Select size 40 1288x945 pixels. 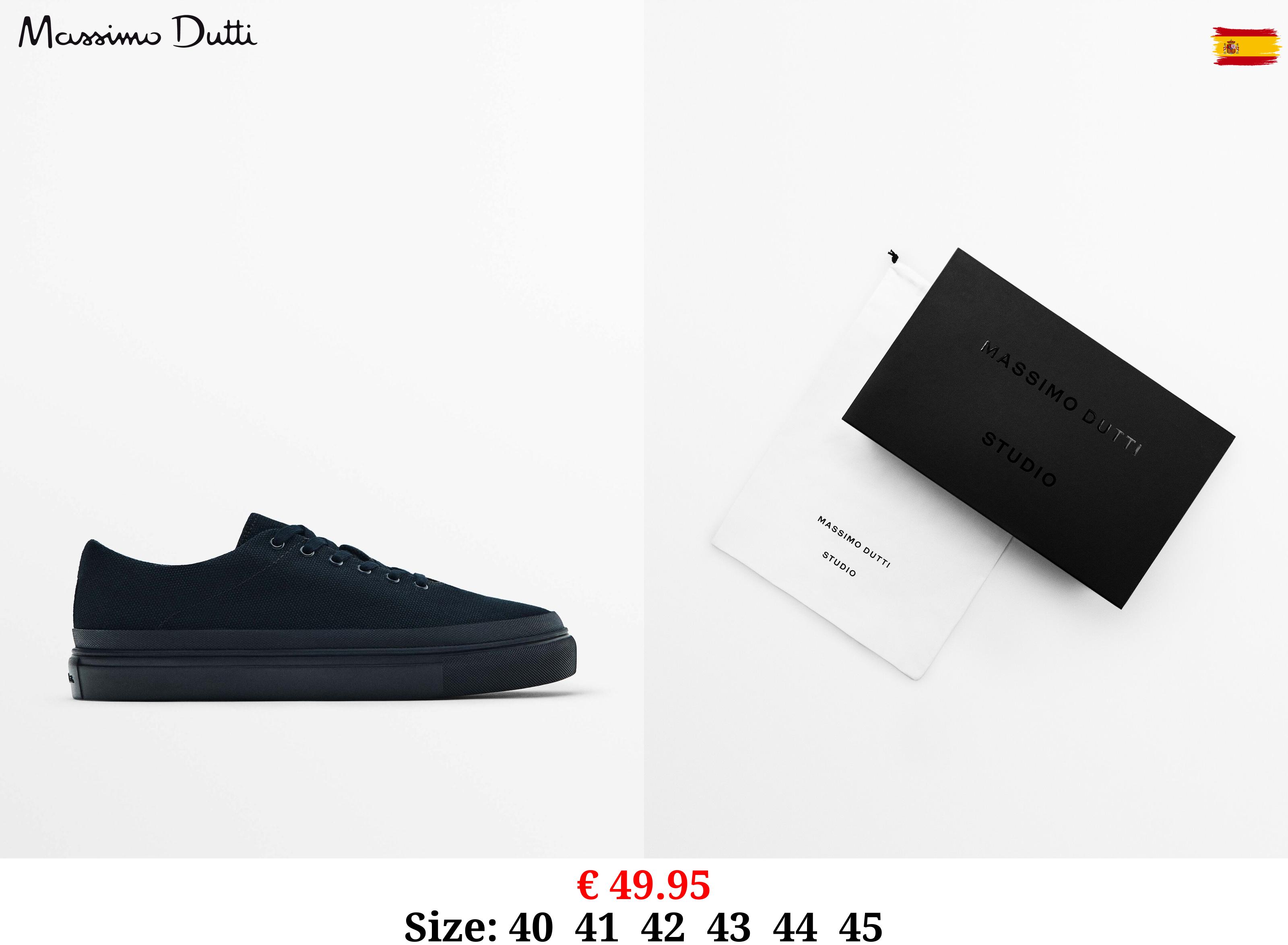click(x=531, y=926)
